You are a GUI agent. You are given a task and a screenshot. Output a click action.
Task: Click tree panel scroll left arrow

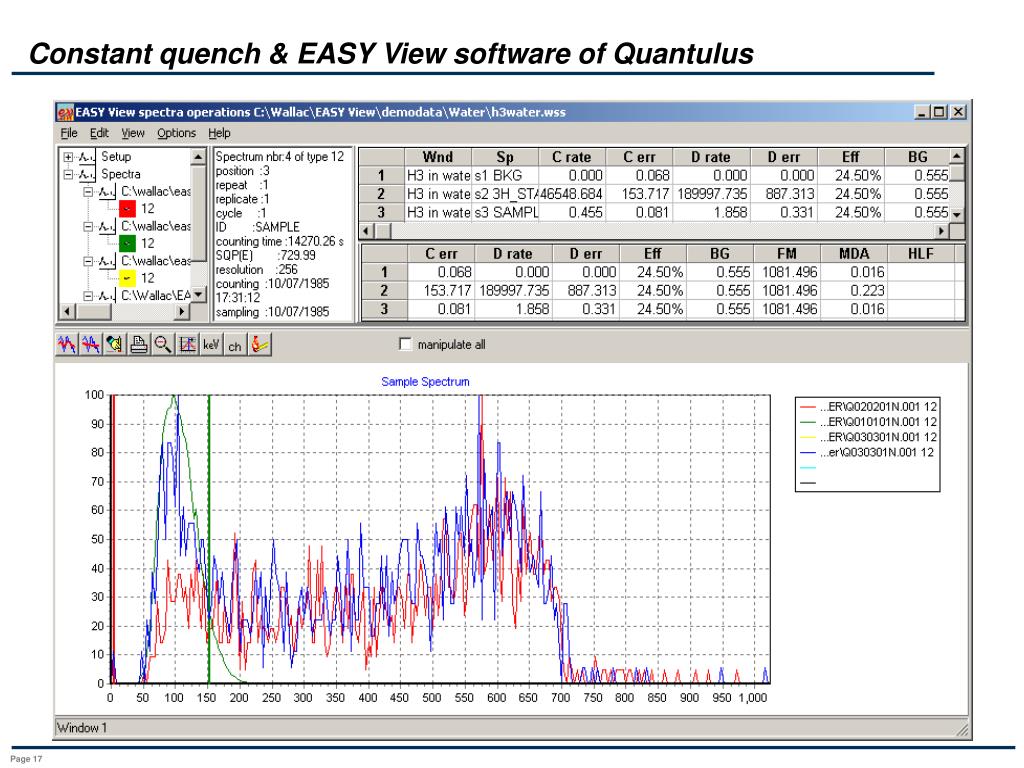[x=67, y=312]
